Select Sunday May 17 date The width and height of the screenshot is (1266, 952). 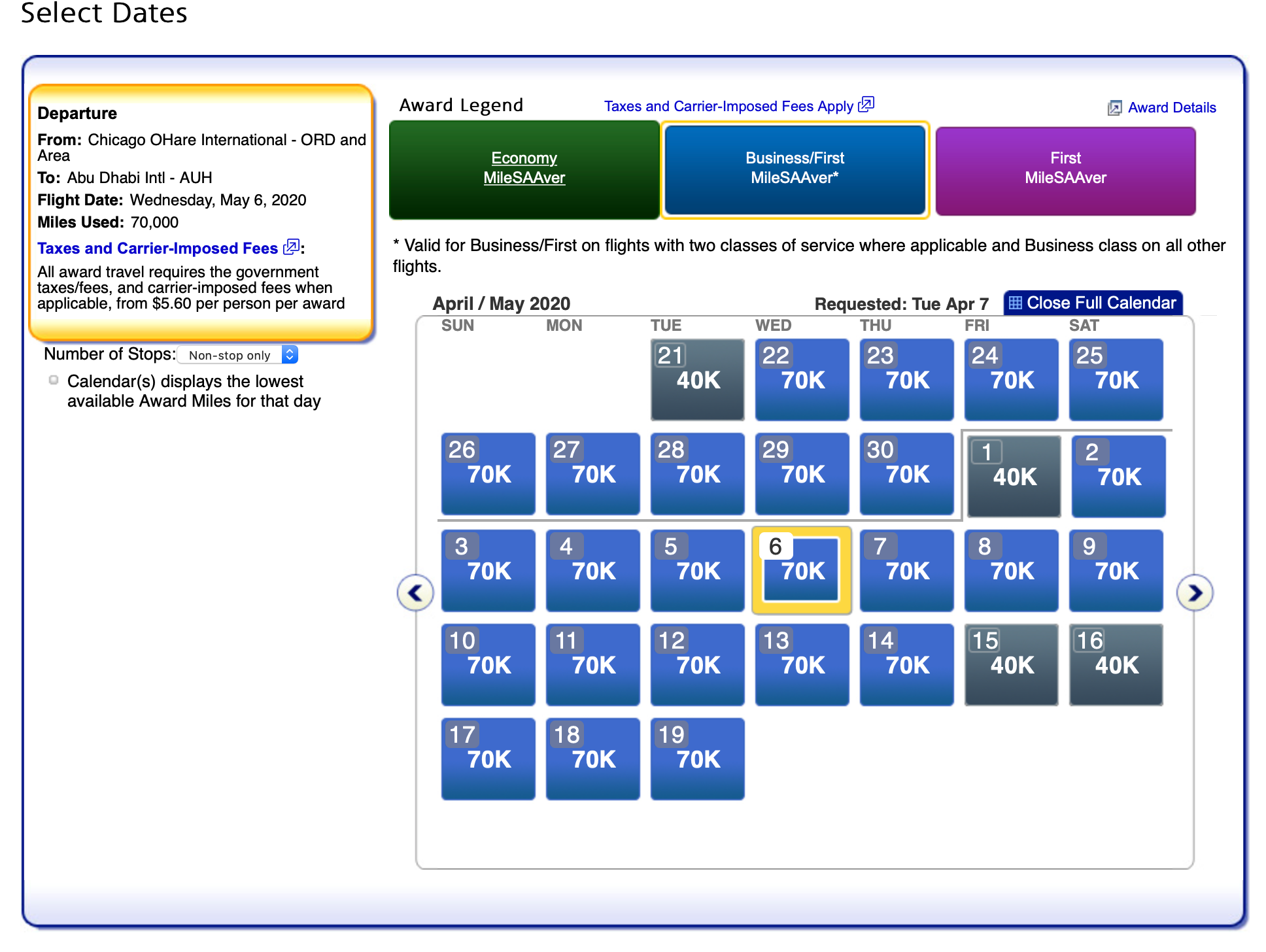tap(488, 758)
